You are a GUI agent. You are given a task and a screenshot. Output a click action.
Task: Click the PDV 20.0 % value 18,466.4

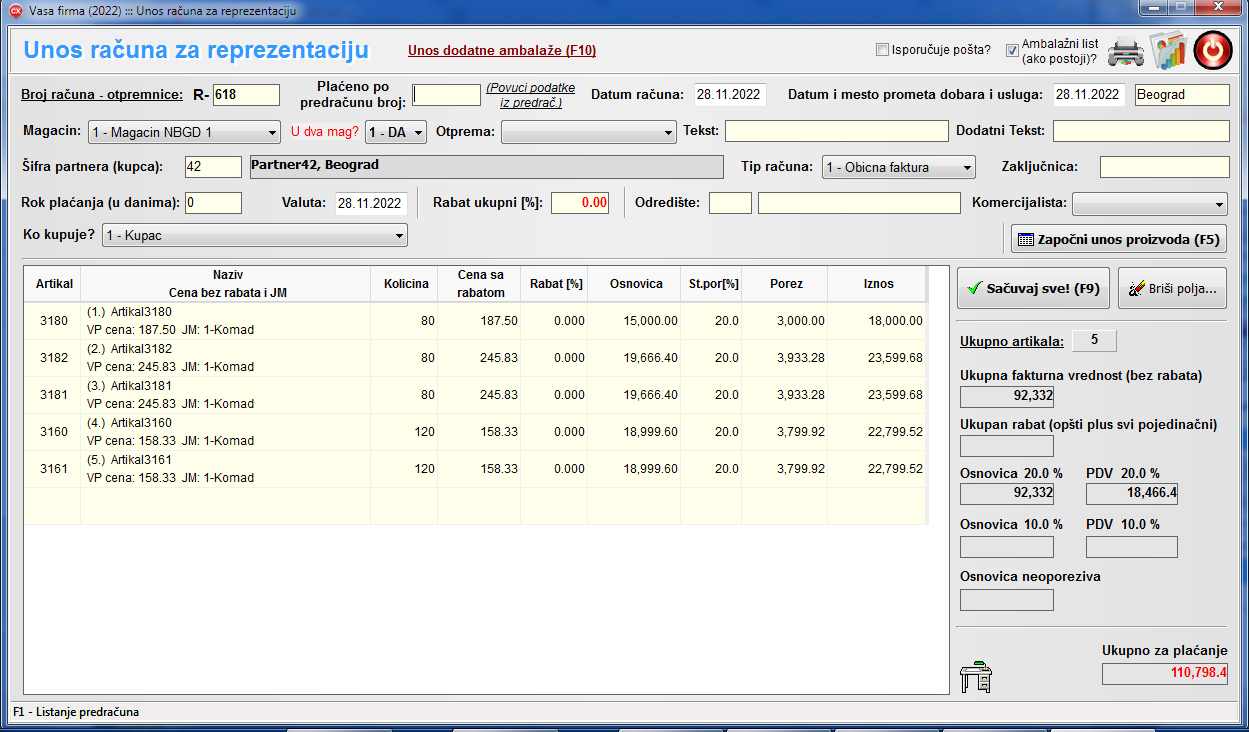(x=1132, y=493)
